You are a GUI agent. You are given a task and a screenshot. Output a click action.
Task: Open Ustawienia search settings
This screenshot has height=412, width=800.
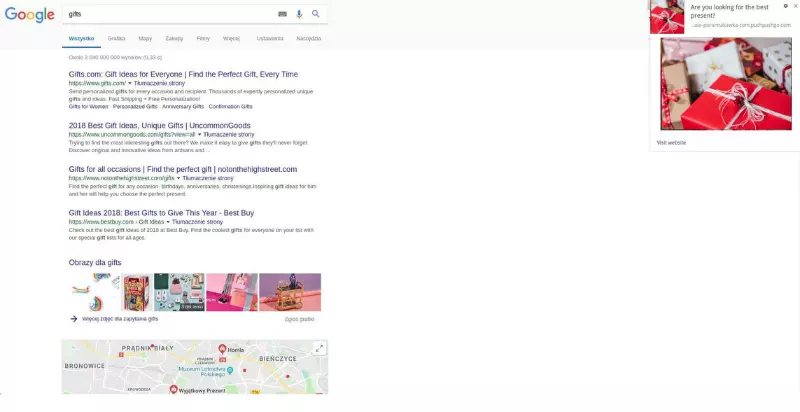270,39
